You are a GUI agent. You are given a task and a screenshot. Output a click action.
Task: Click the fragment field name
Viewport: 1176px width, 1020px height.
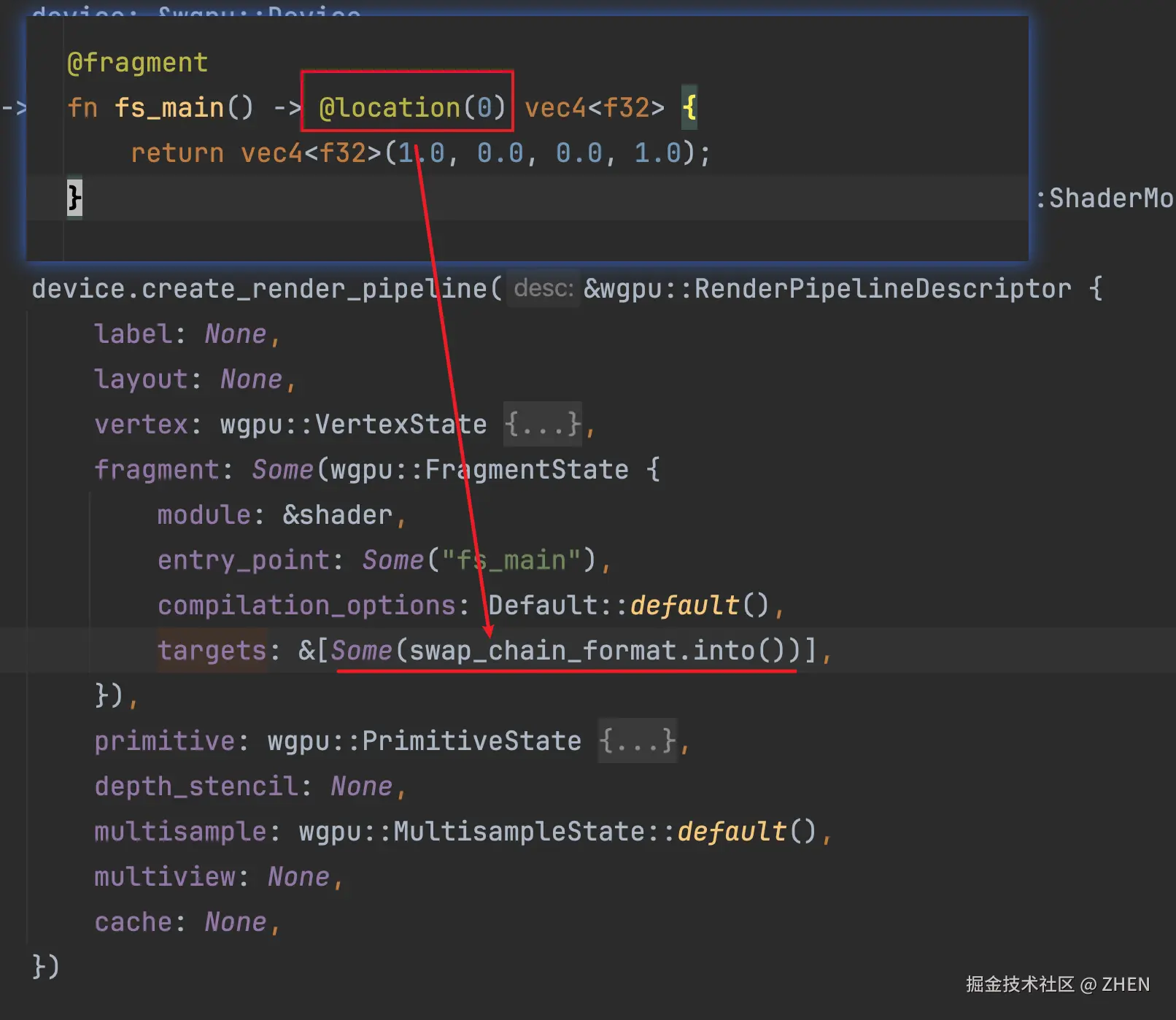click(157, 470)
